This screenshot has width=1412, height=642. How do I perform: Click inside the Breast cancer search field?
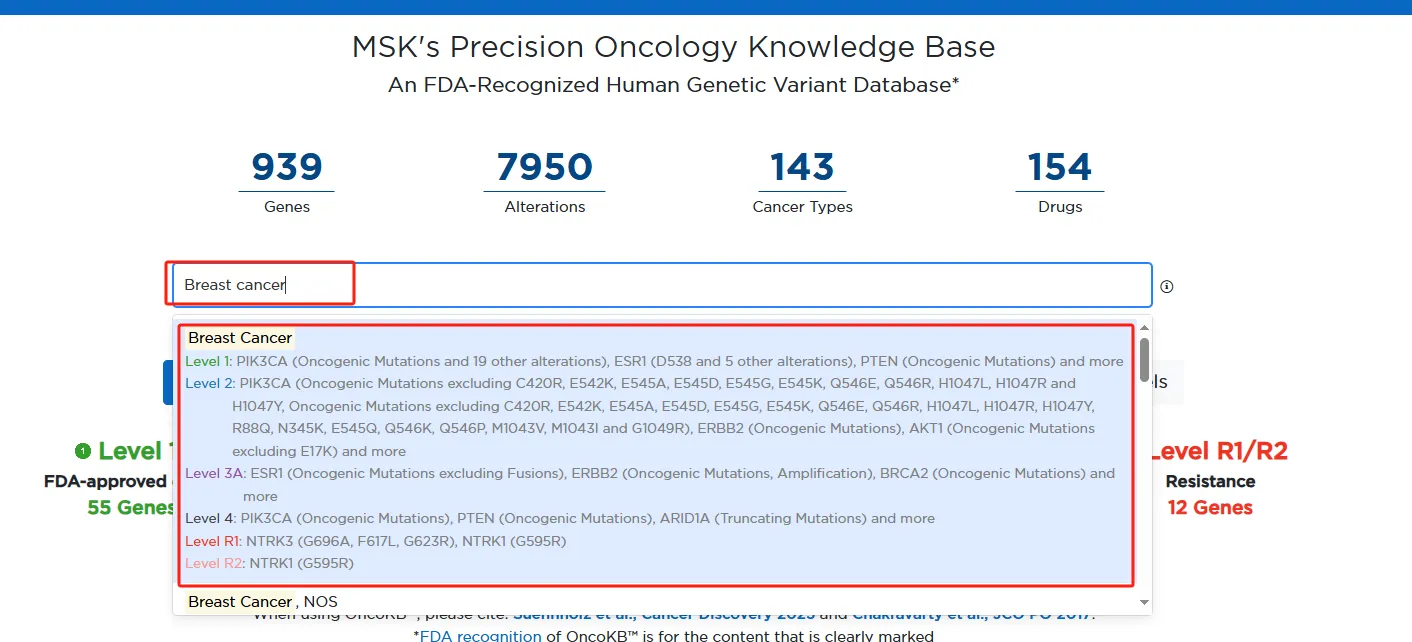(660, 285)
